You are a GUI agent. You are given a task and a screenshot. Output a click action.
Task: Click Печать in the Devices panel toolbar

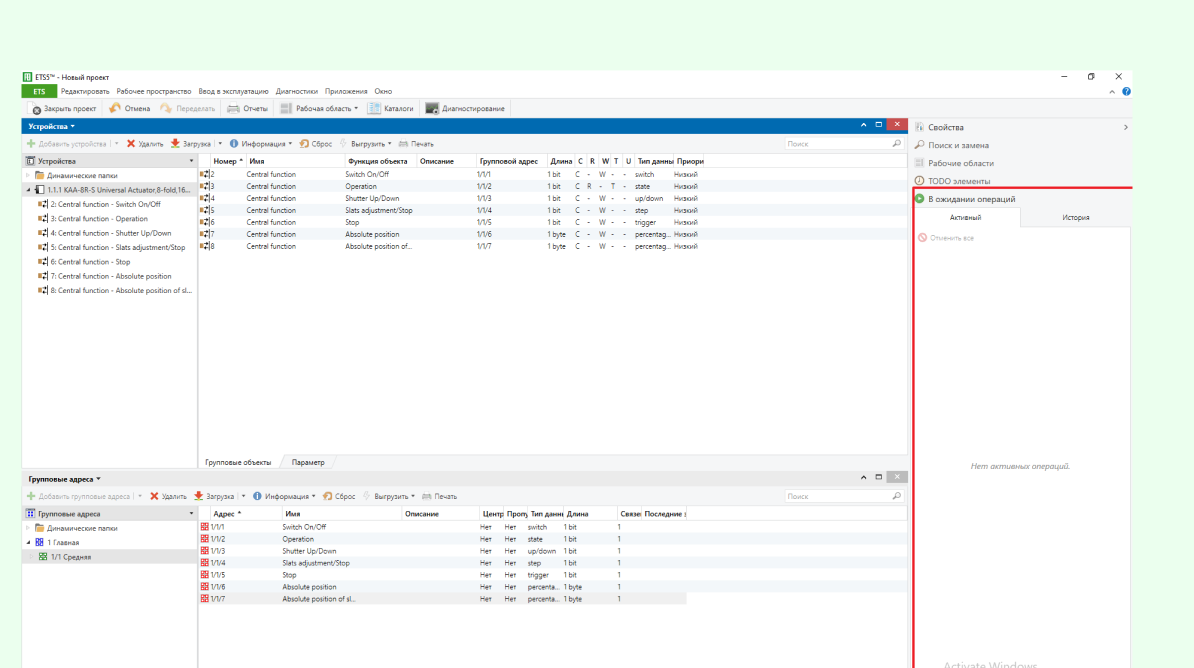click(416, 144)
